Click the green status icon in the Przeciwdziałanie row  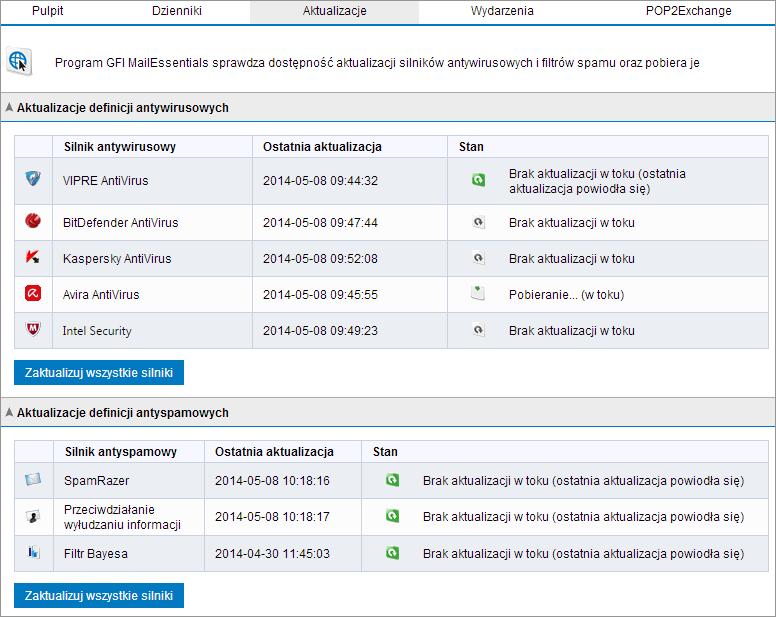pos(392,516)
